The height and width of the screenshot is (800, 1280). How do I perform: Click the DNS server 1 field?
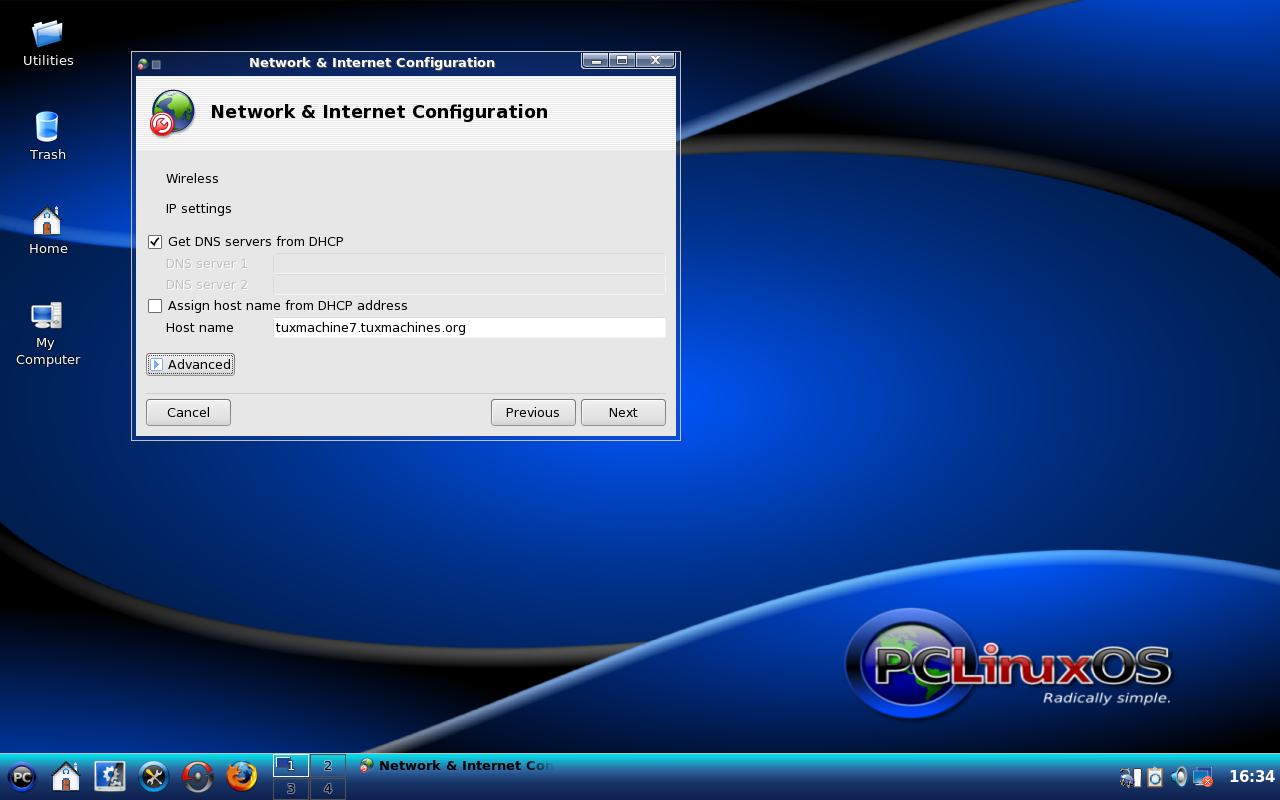[x=469, y=264]
